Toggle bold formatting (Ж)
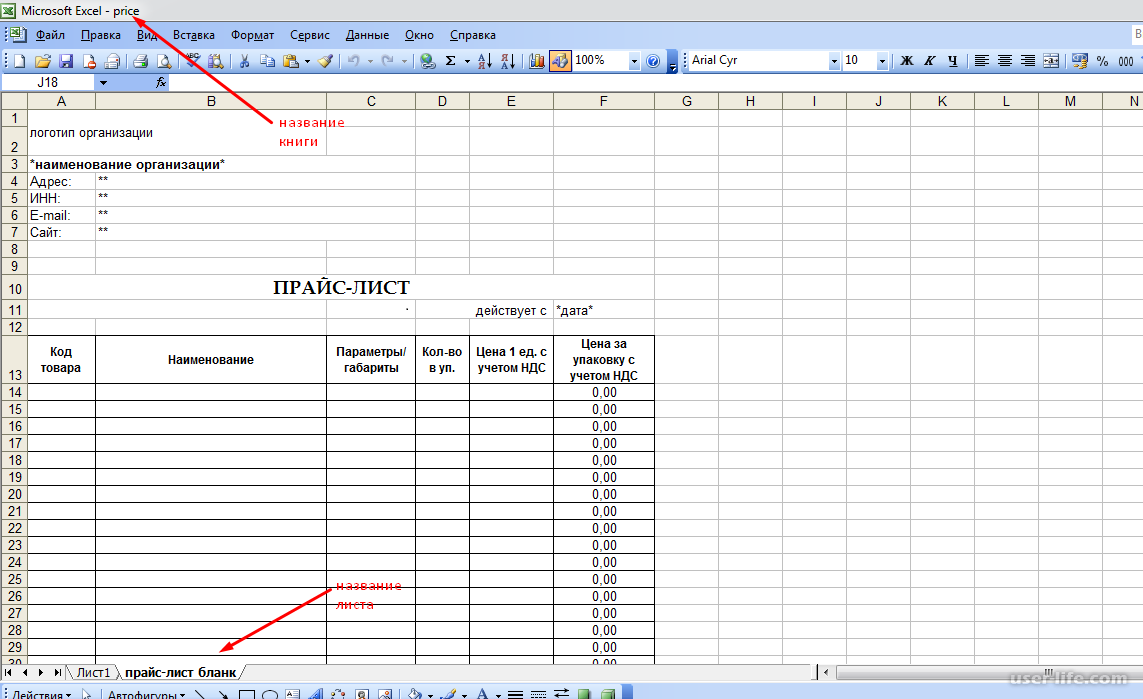The image size is (1143, 699). 907,61
